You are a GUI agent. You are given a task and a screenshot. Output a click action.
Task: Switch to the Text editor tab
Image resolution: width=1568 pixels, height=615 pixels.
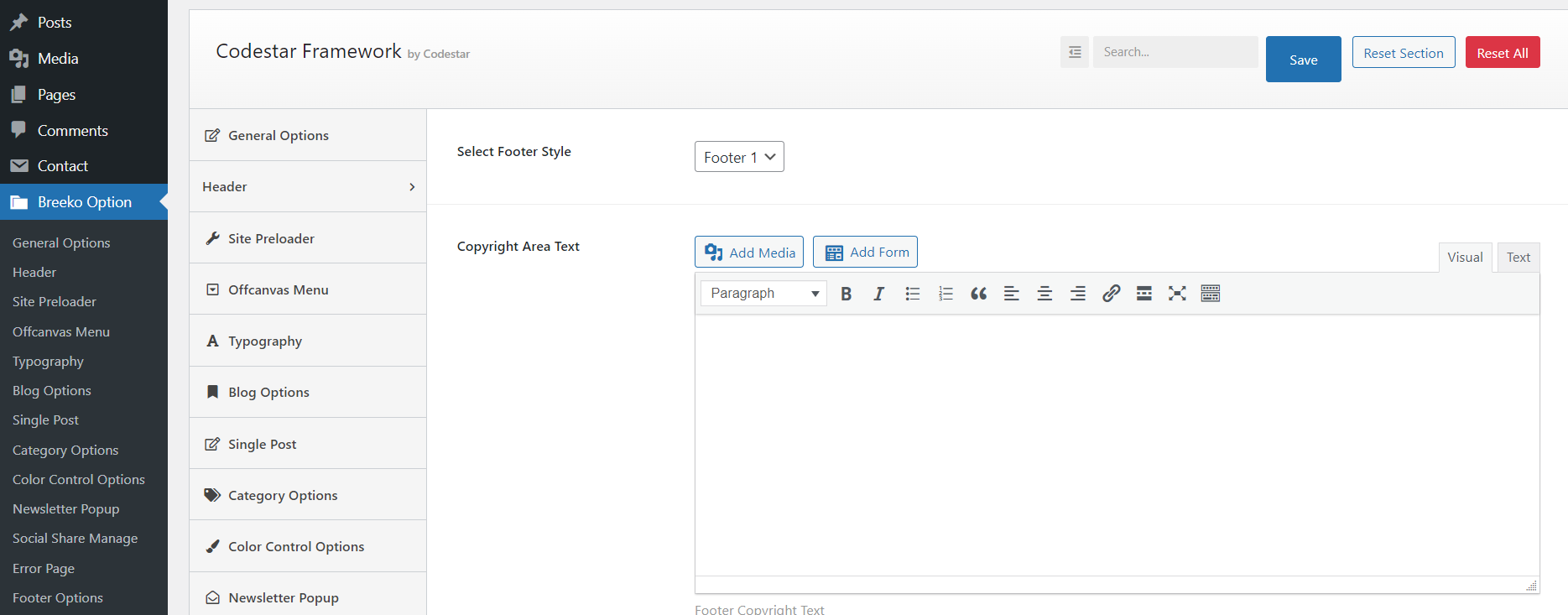point(1518,258)
